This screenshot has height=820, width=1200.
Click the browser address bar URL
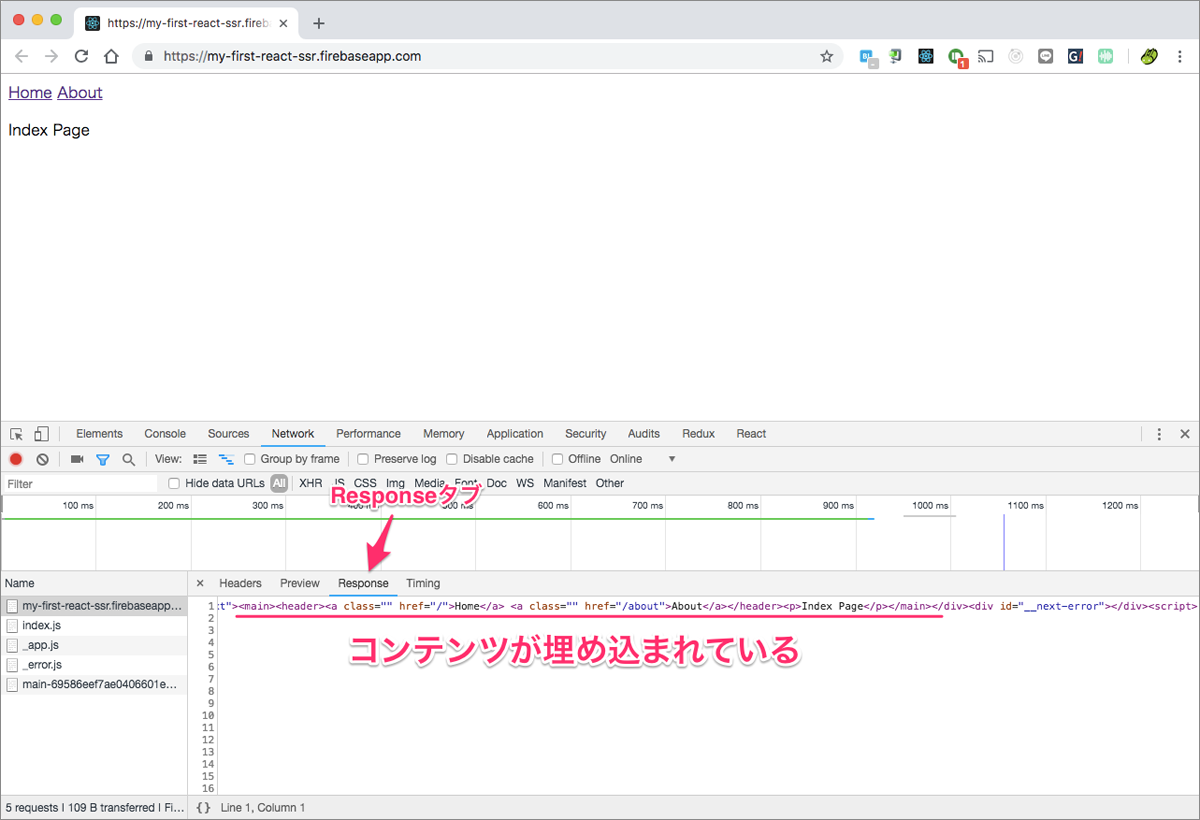tap(292, 57)
